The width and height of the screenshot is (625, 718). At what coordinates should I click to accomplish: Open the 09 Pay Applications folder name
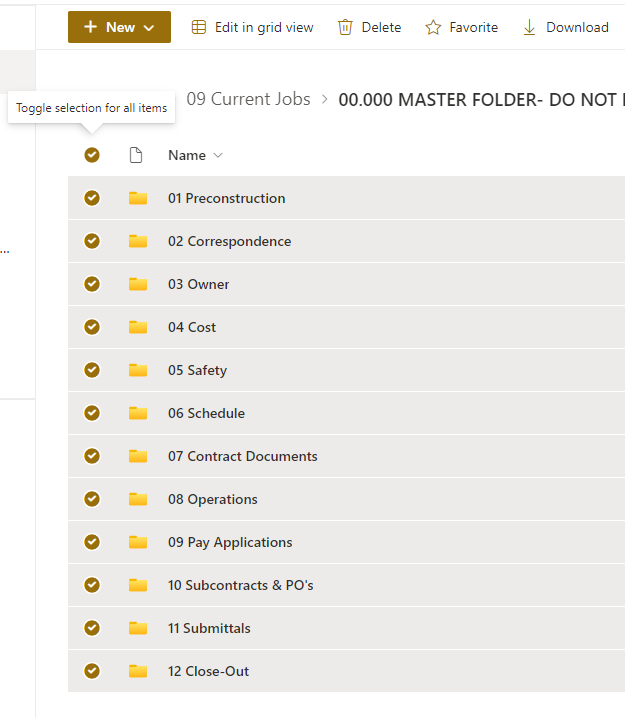230,543
